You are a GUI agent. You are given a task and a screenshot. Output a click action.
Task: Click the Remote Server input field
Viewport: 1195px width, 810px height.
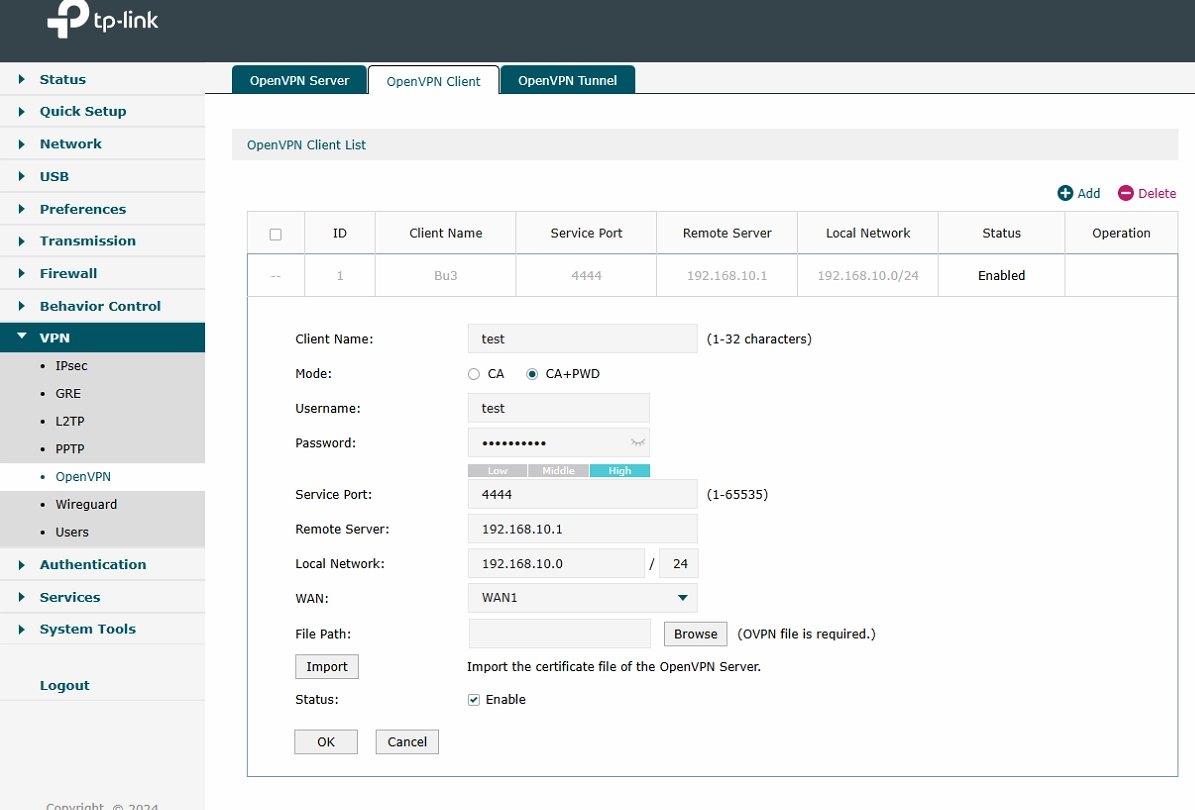(x=582, y=529)
